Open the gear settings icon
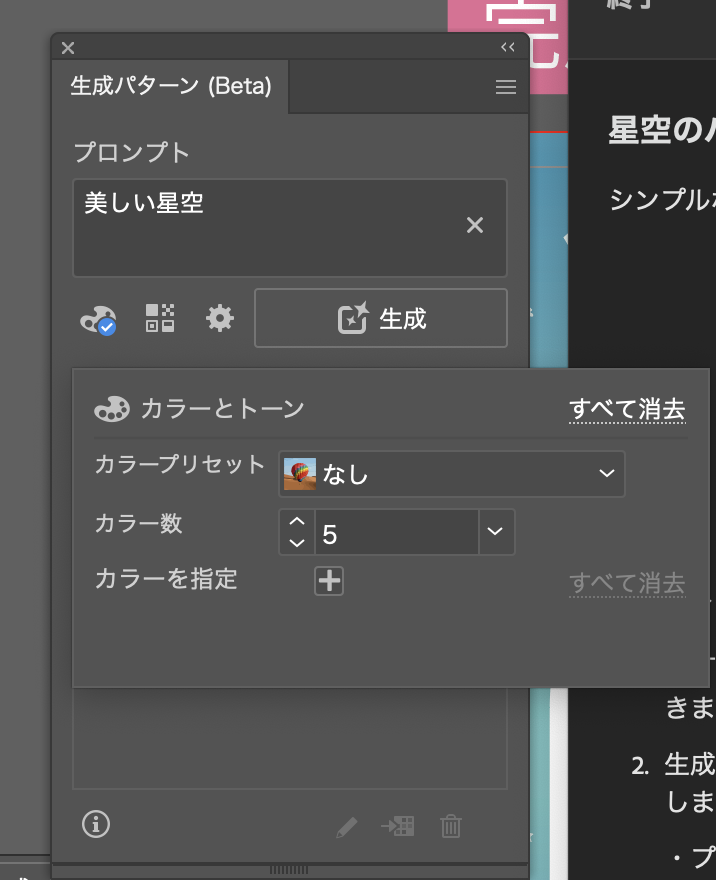The width and height of the screenshot is (716, 880). [x=220, y=319]
